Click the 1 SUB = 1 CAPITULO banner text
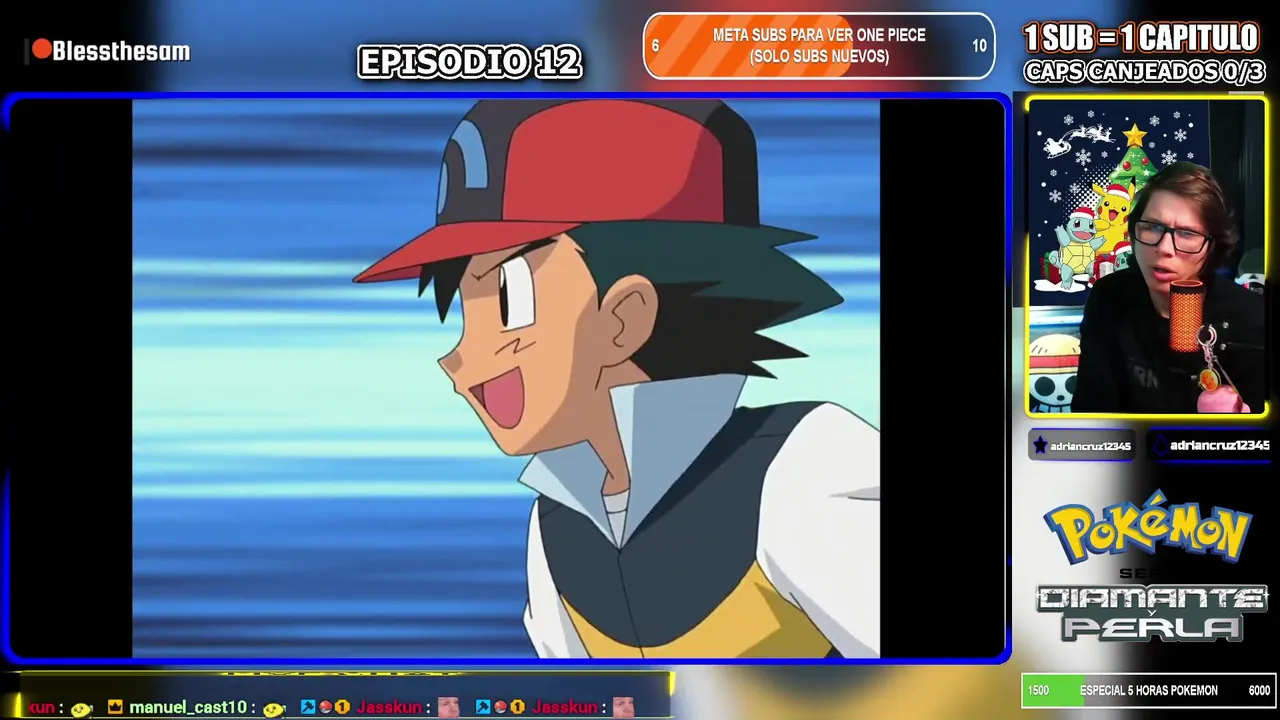Viewport: 1280px width, 720px height. point(1141,38)
